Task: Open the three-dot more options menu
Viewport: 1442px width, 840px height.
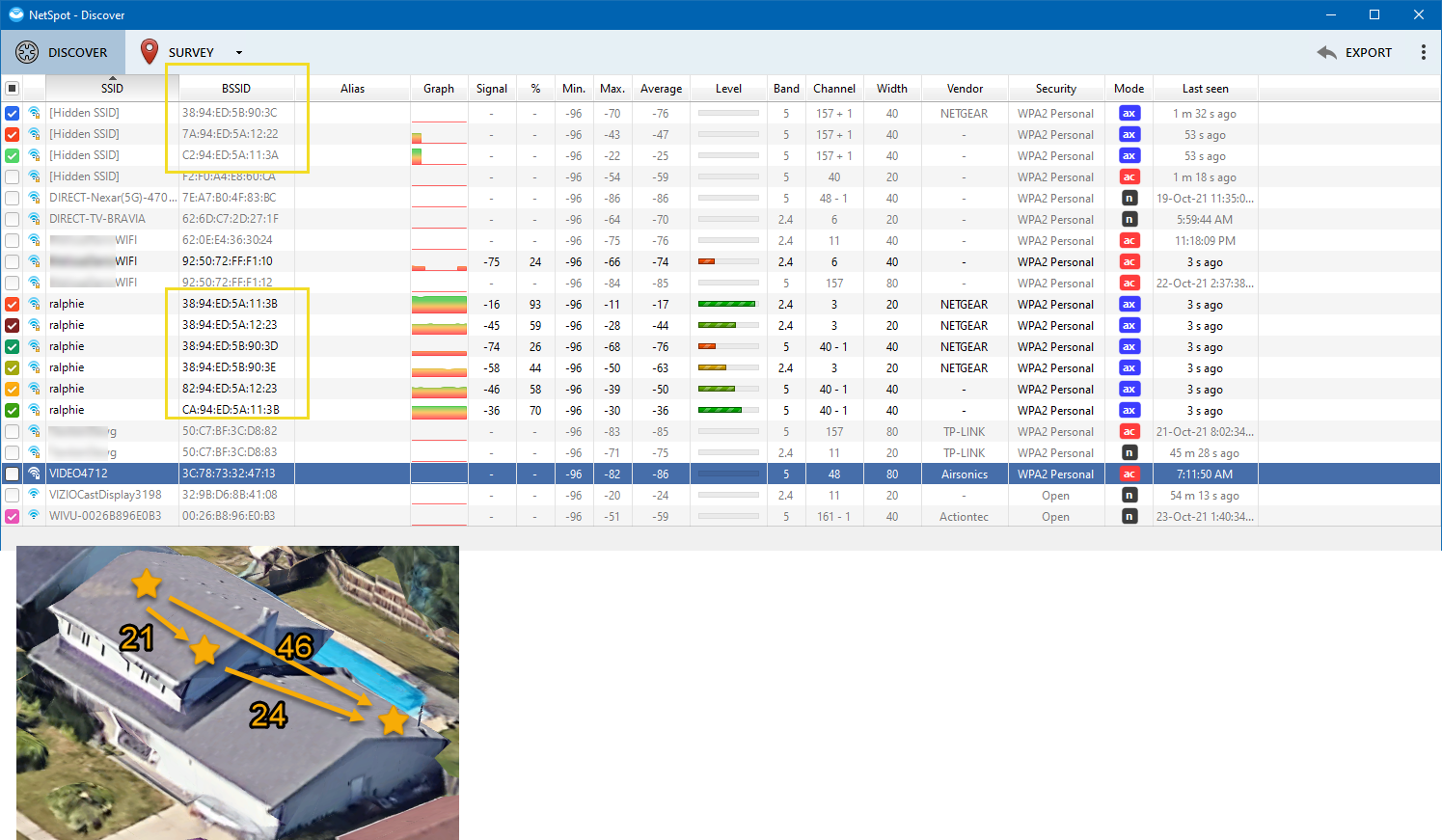Action: point(1423,52)
